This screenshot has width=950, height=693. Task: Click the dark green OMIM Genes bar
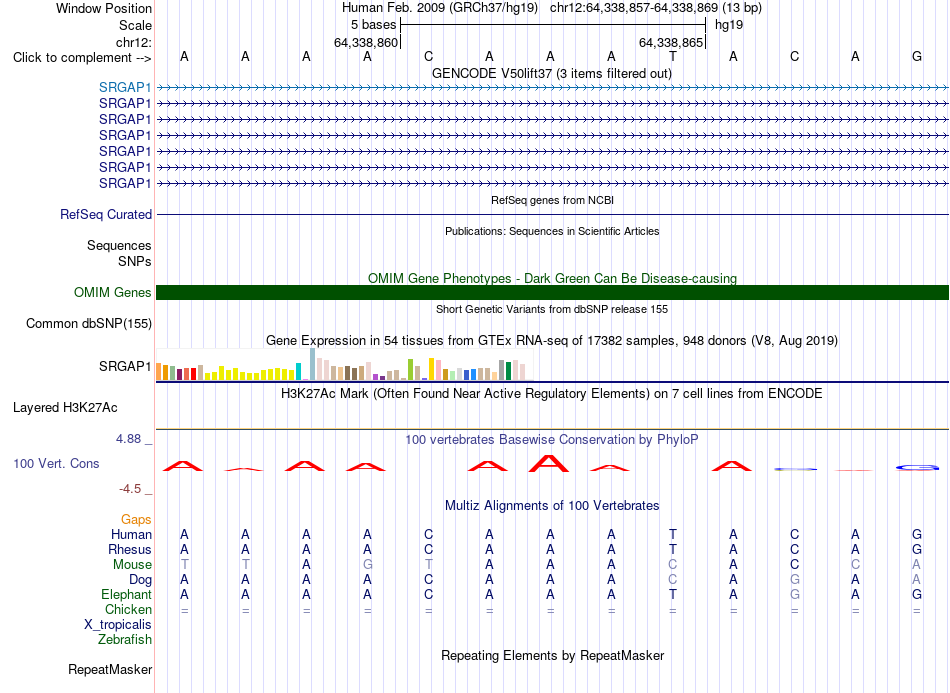click(553, 293)
